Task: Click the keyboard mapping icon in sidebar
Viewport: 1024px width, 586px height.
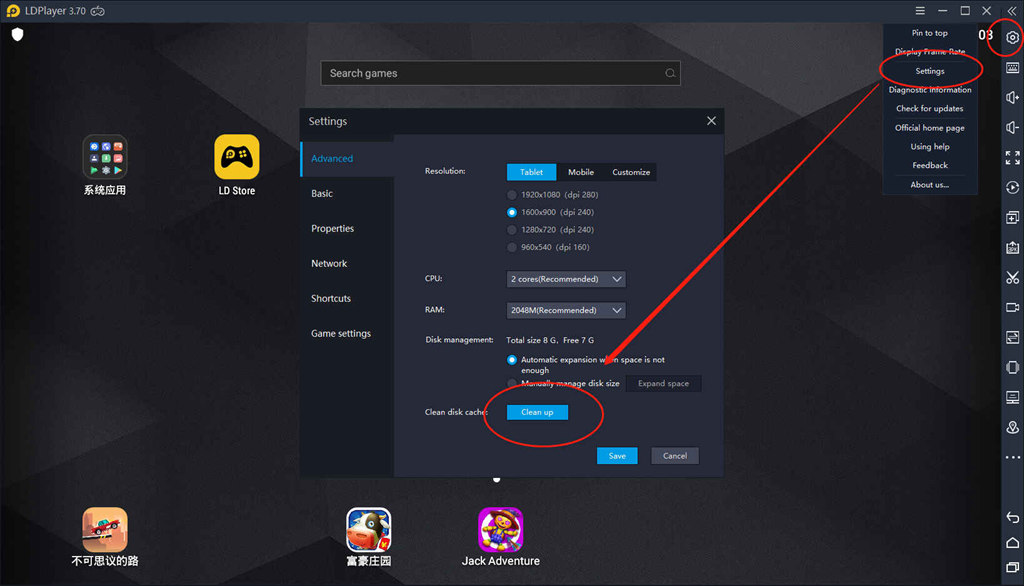Action: [1012, 68]
